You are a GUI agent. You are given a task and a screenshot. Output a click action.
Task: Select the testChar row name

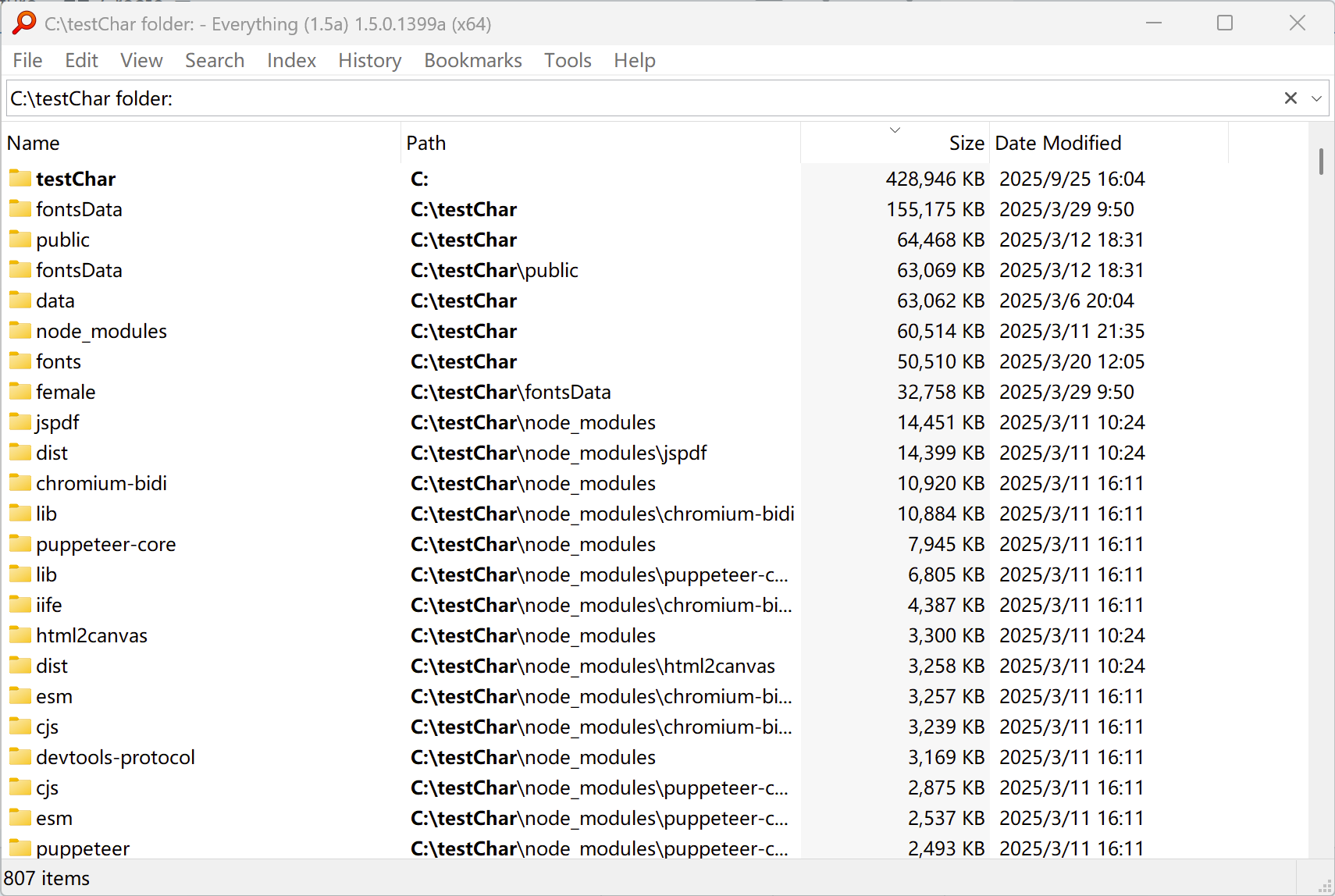[76, 179]
